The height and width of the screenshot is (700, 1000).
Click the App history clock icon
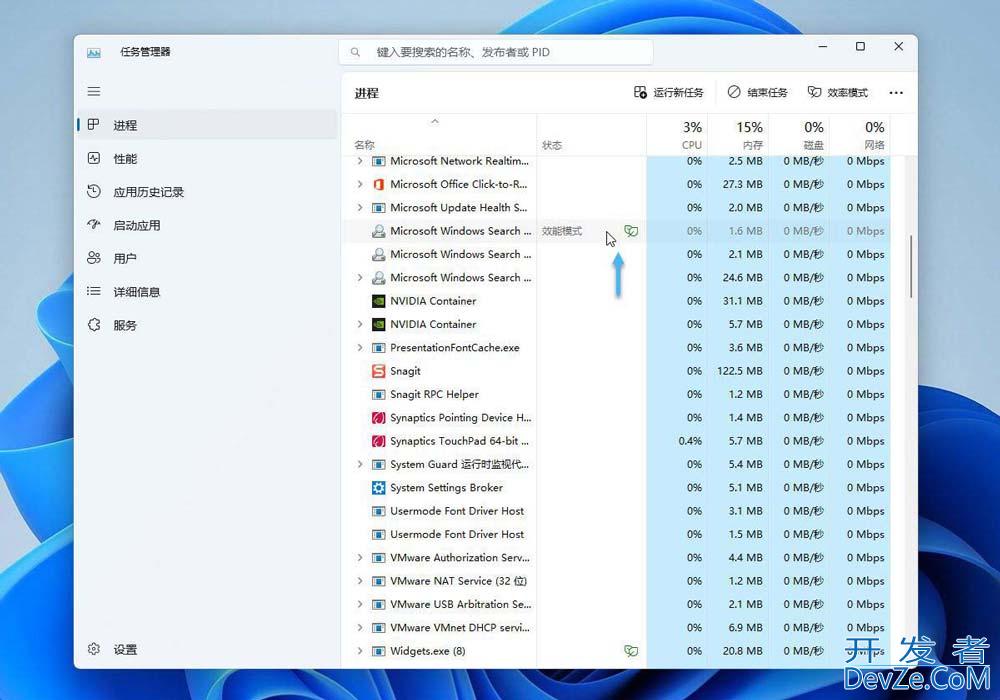94,191
